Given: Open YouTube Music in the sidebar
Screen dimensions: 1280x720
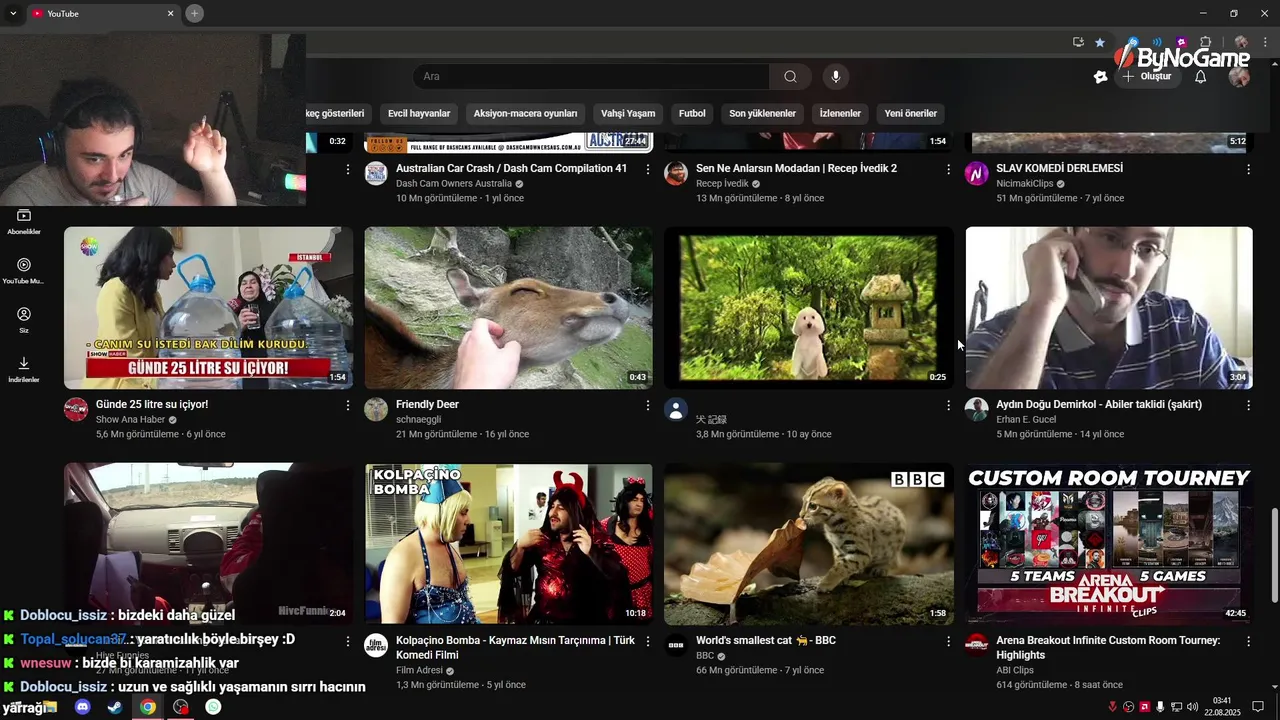Looking at the screenshot, I should (x=24, y=271).
